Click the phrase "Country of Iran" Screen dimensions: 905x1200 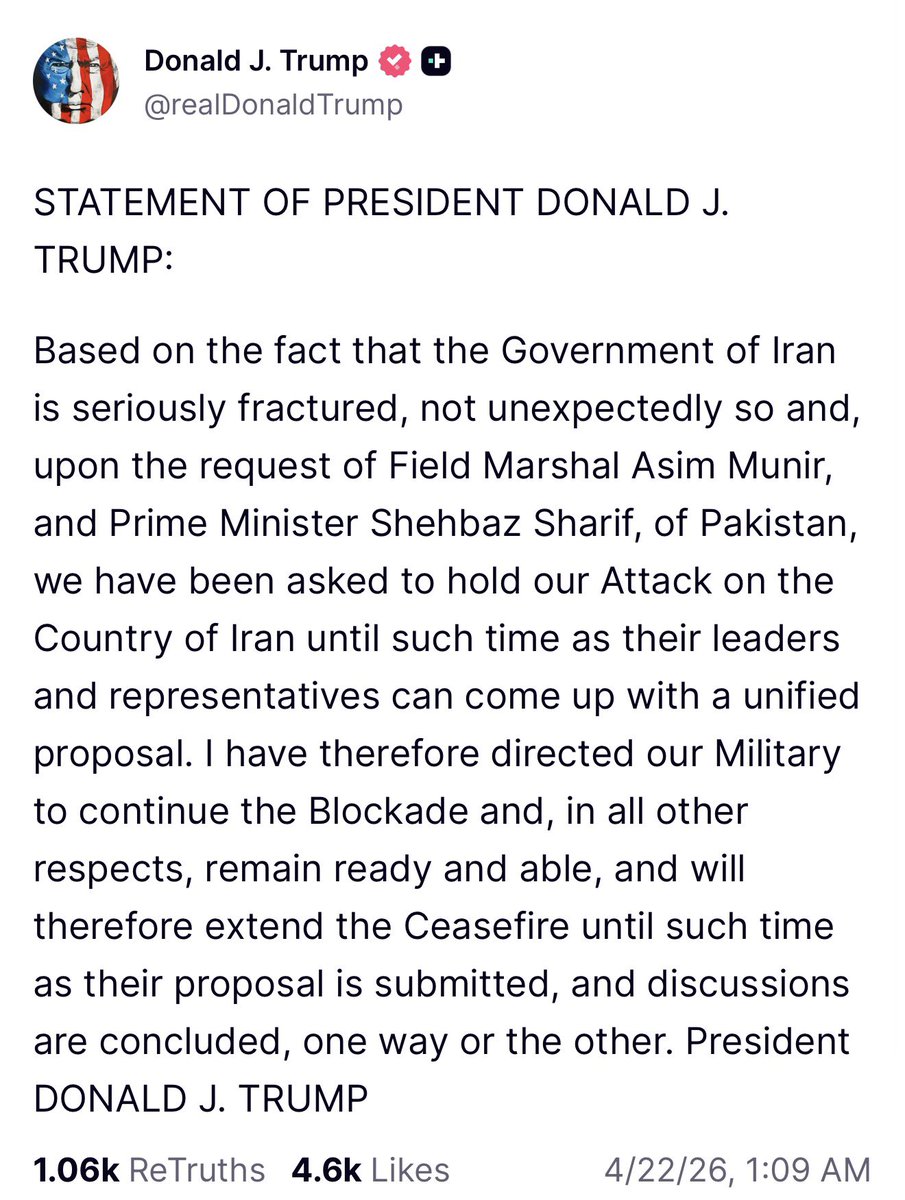(x=164, y=641)
